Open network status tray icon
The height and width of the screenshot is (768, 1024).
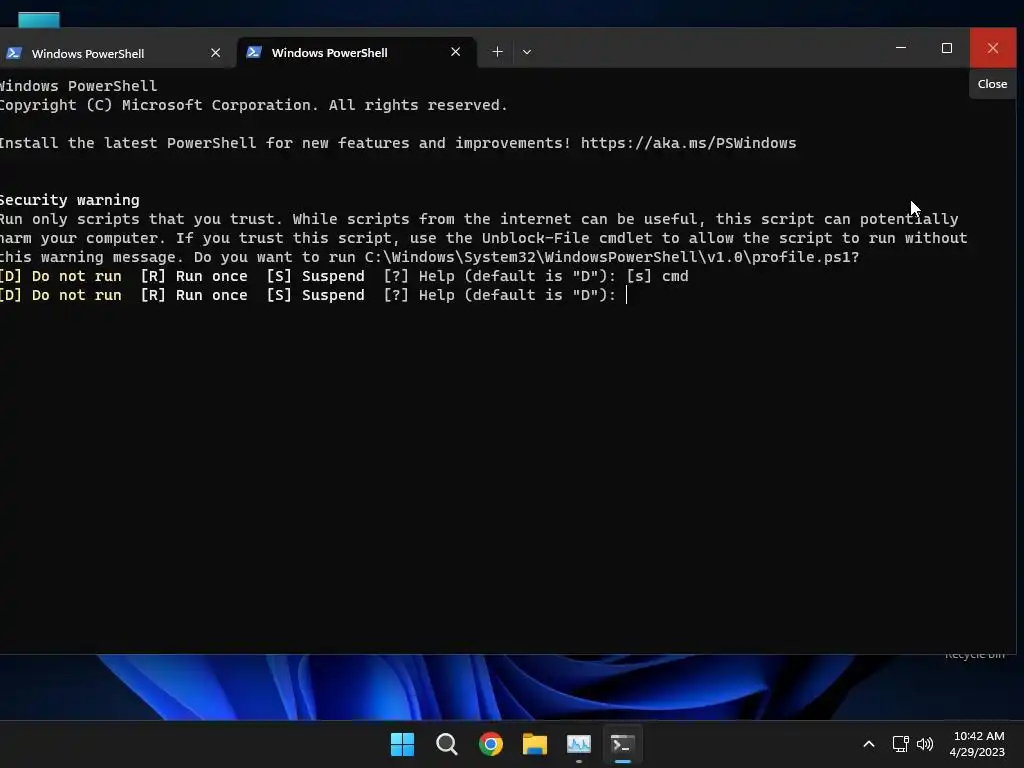pyautogui.click(x=901, y=744)
